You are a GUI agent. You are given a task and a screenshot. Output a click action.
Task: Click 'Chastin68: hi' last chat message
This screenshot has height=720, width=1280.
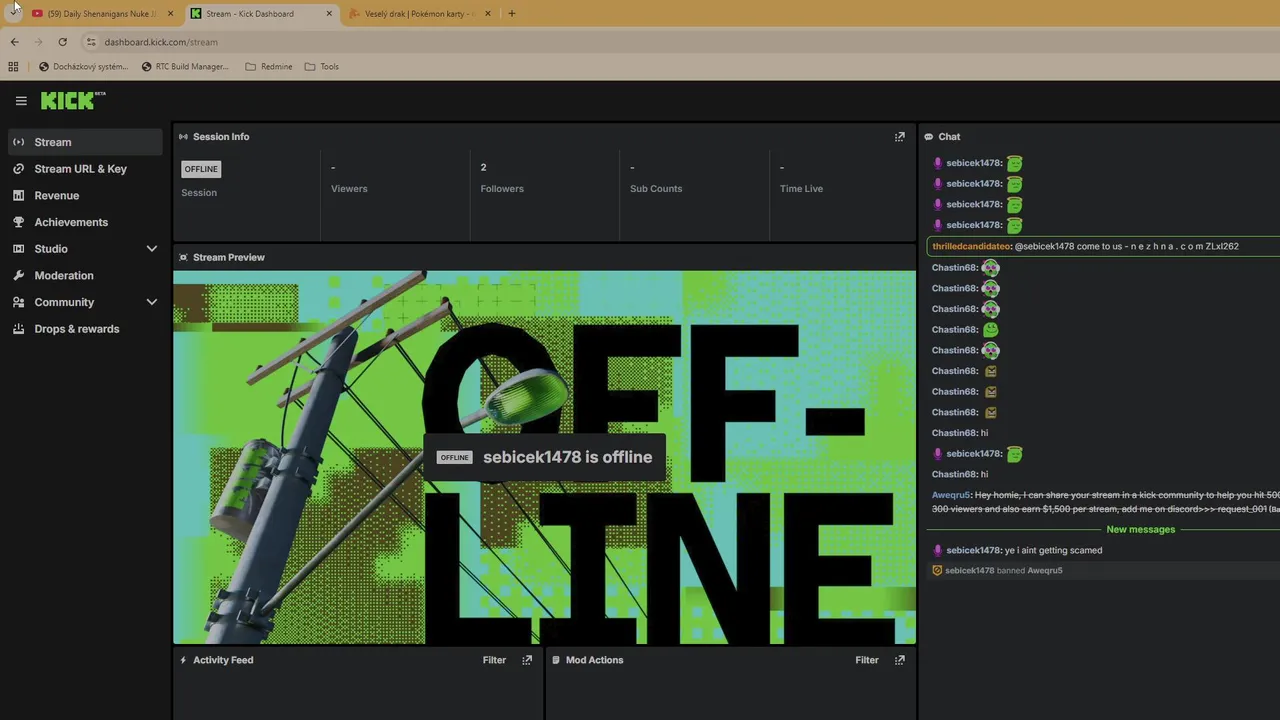point(960,474)
